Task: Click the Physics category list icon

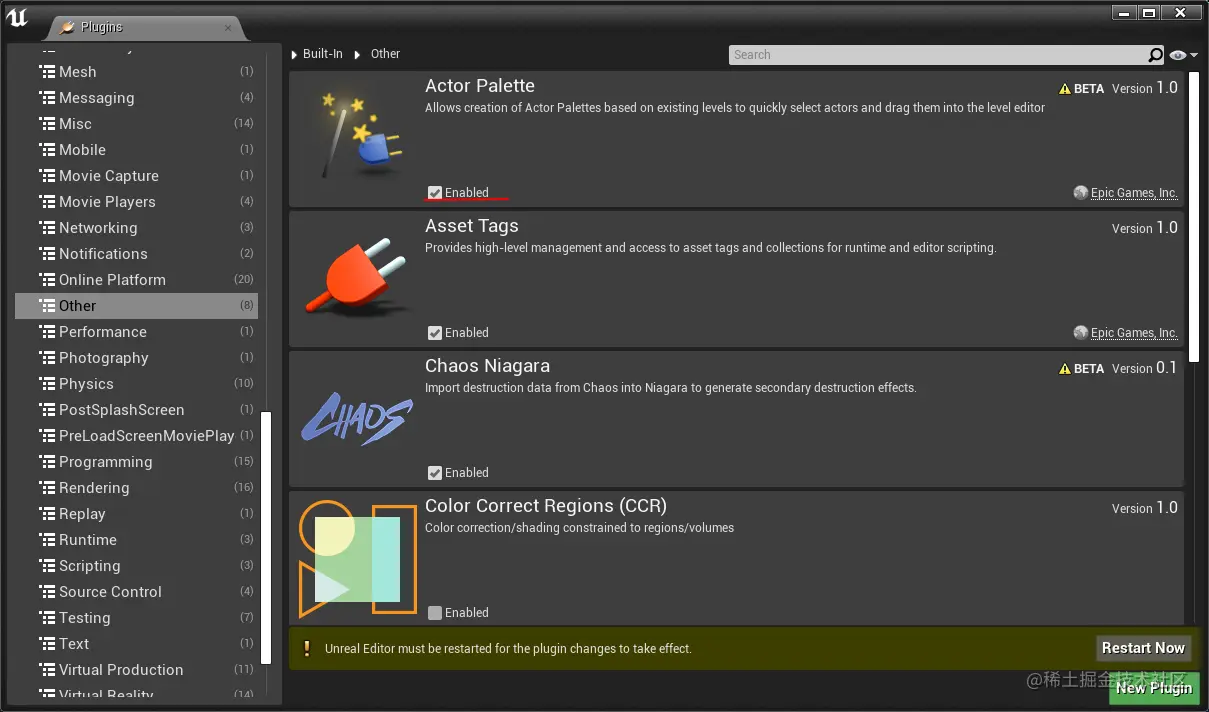Action: click(x=47, y=384)
